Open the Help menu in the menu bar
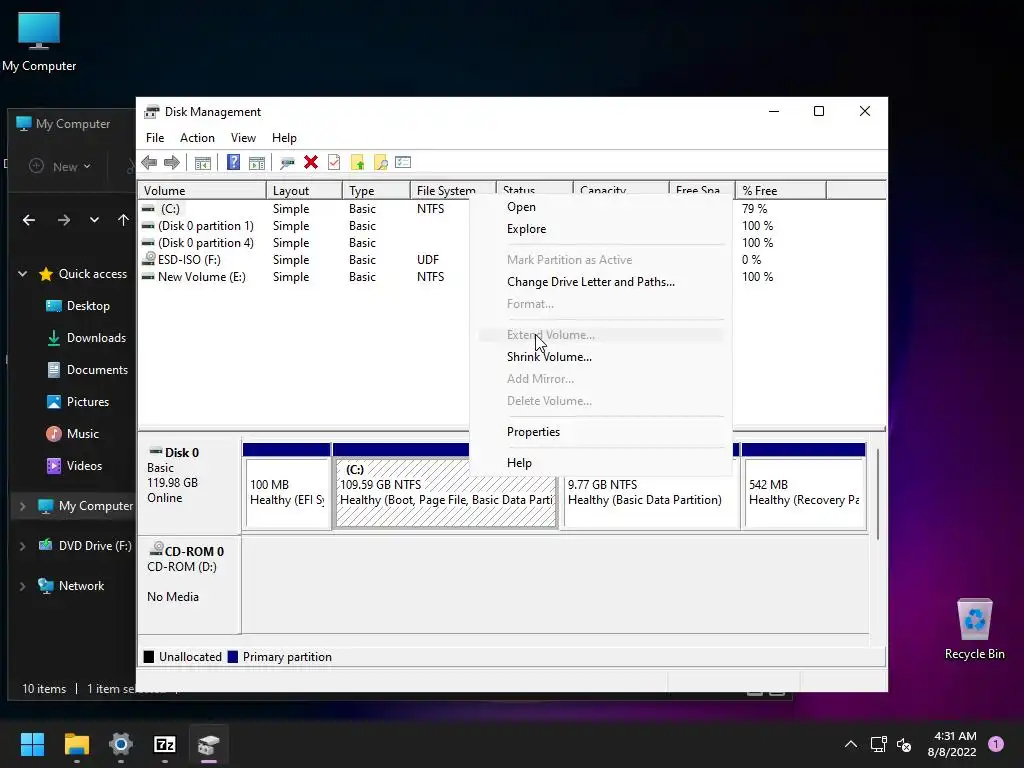Screen dimensions: 1024x768 click(x=284, y=138)
